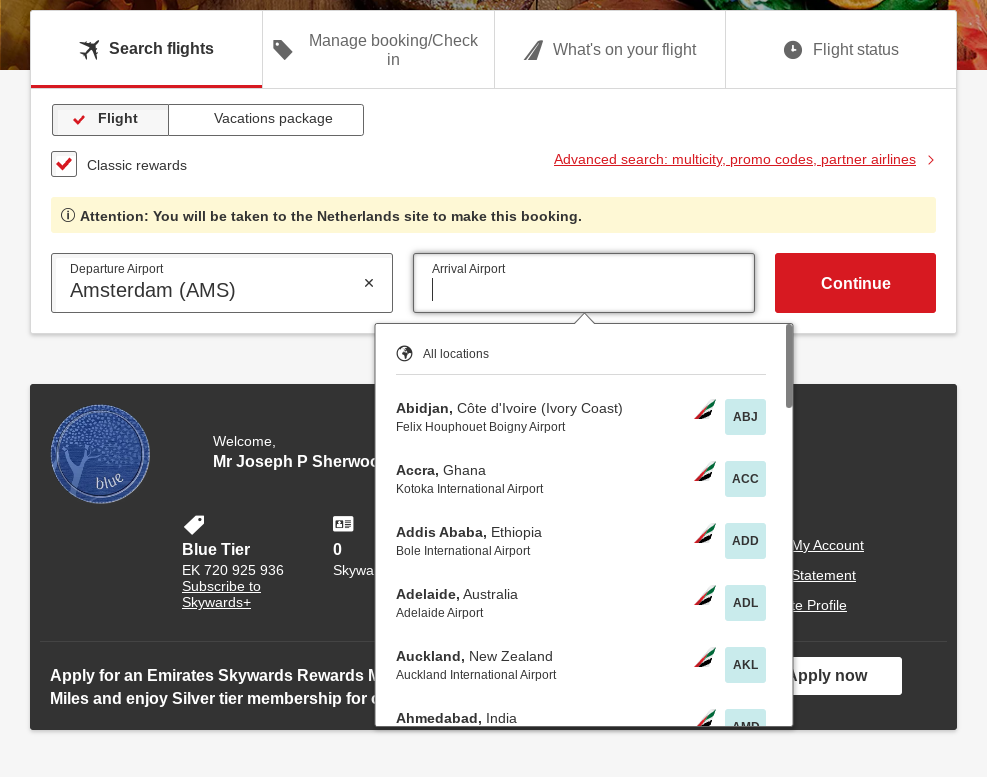Choose Adelaide, Australia from the list

580,603
